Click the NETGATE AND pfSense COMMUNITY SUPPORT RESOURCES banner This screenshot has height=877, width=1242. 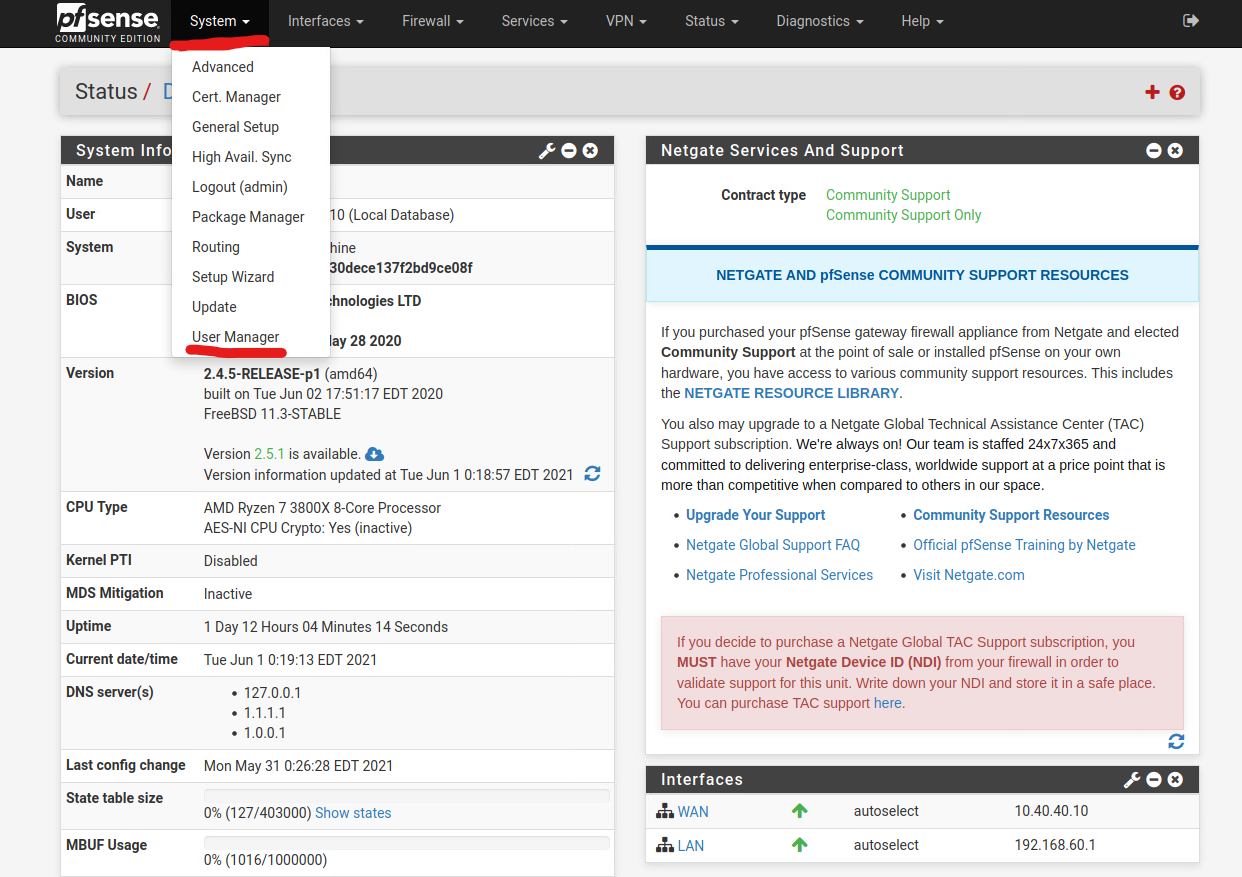tap(922, 275)
